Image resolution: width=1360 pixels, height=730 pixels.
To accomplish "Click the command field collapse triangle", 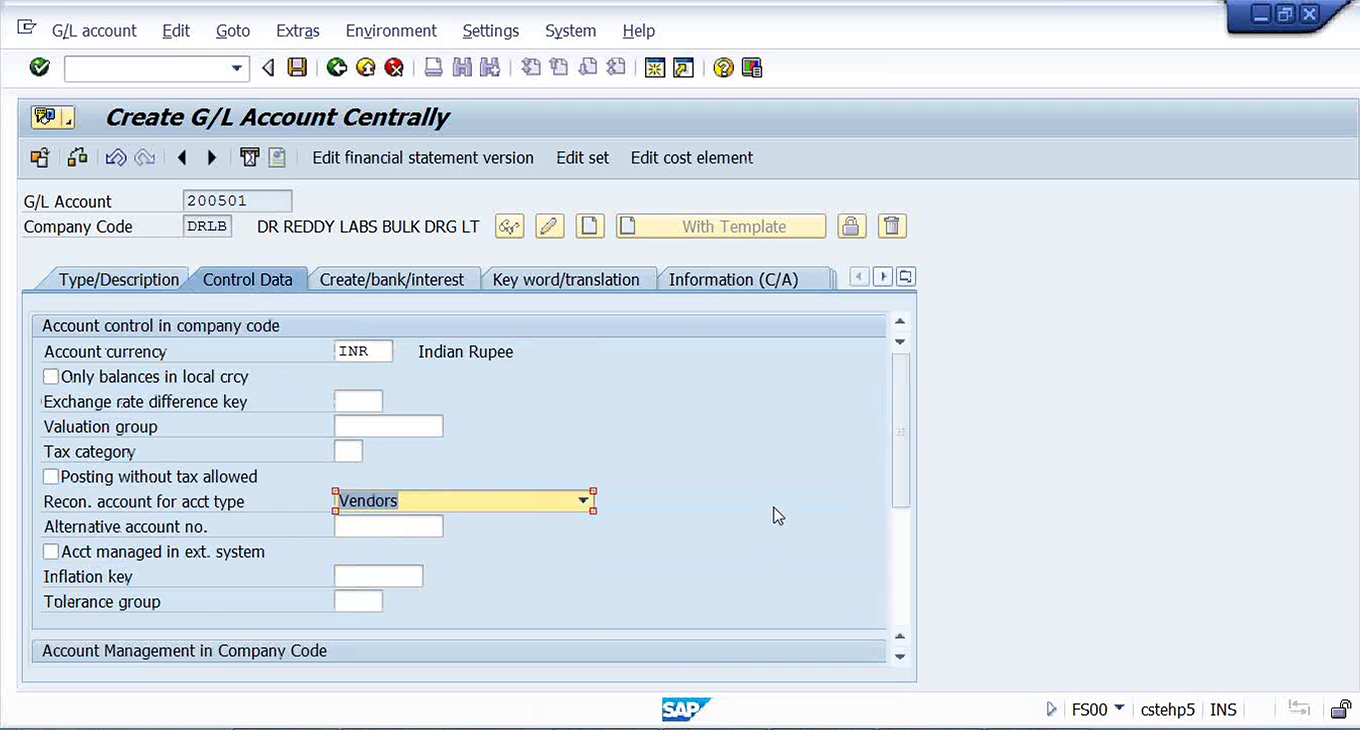I will [268, 68].
